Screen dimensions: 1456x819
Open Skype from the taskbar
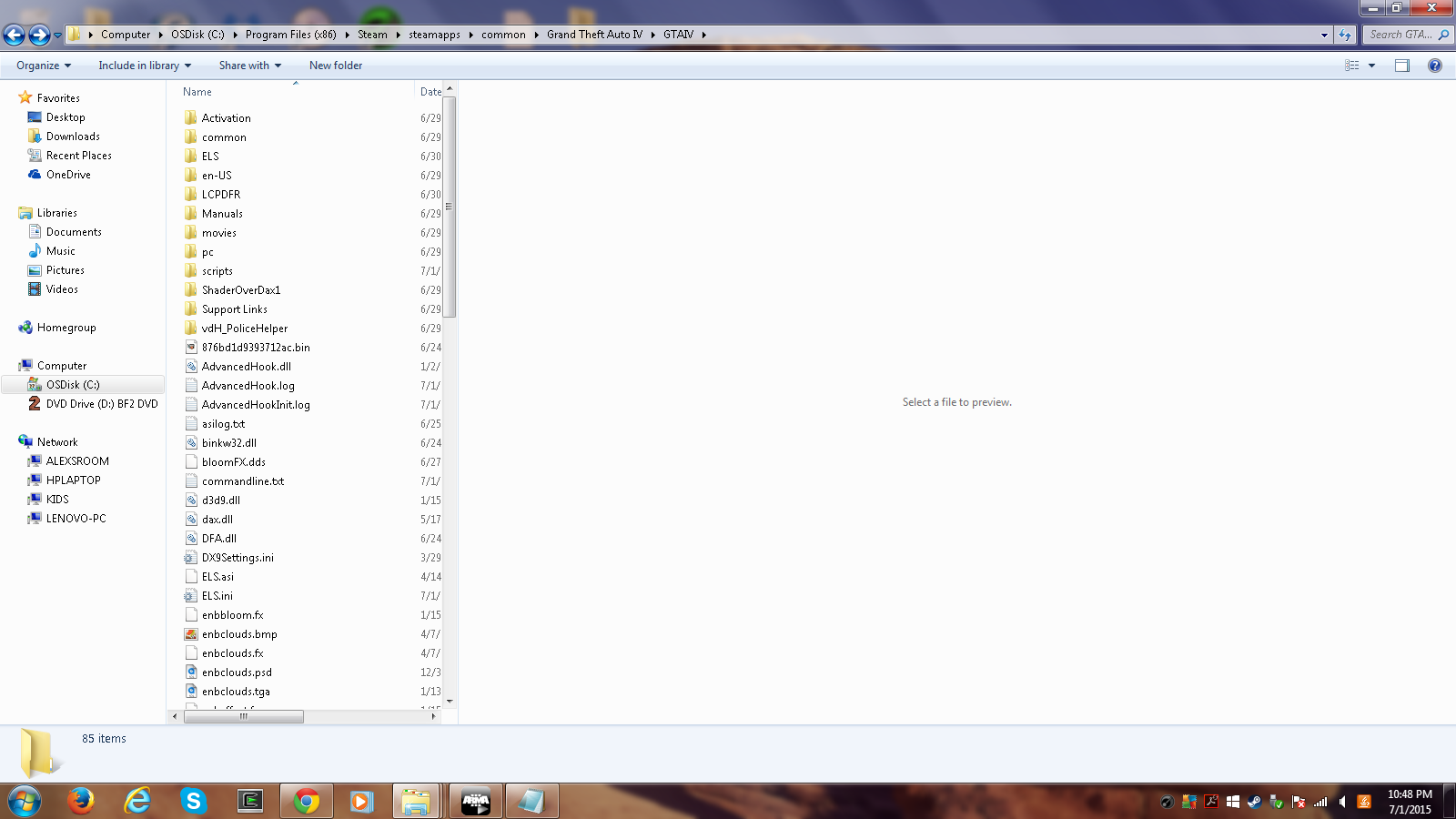pos(193,802)
